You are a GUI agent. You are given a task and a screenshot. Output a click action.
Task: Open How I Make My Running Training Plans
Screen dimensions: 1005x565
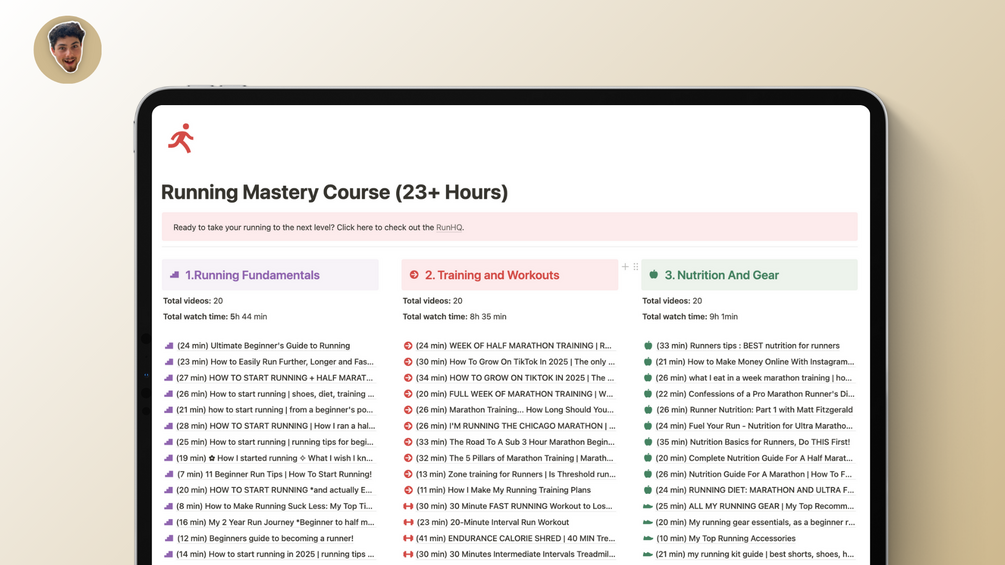pyautogui.click(x=504, y=490)
